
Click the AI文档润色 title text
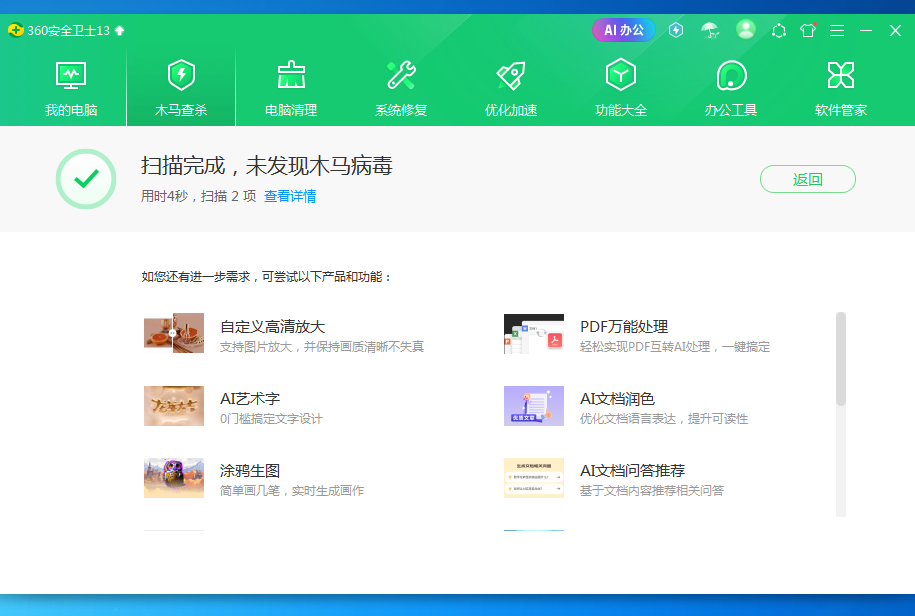pos(617,399)
